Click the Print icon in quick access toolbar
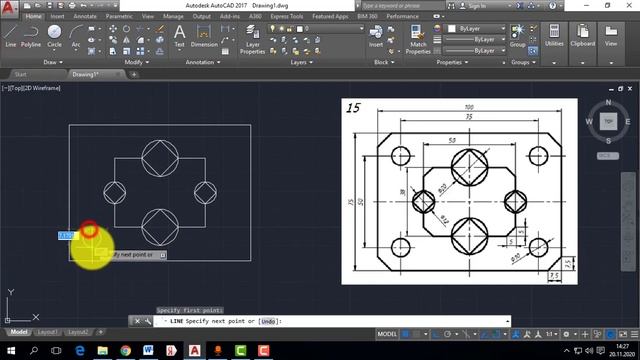 tap(72, 6)
